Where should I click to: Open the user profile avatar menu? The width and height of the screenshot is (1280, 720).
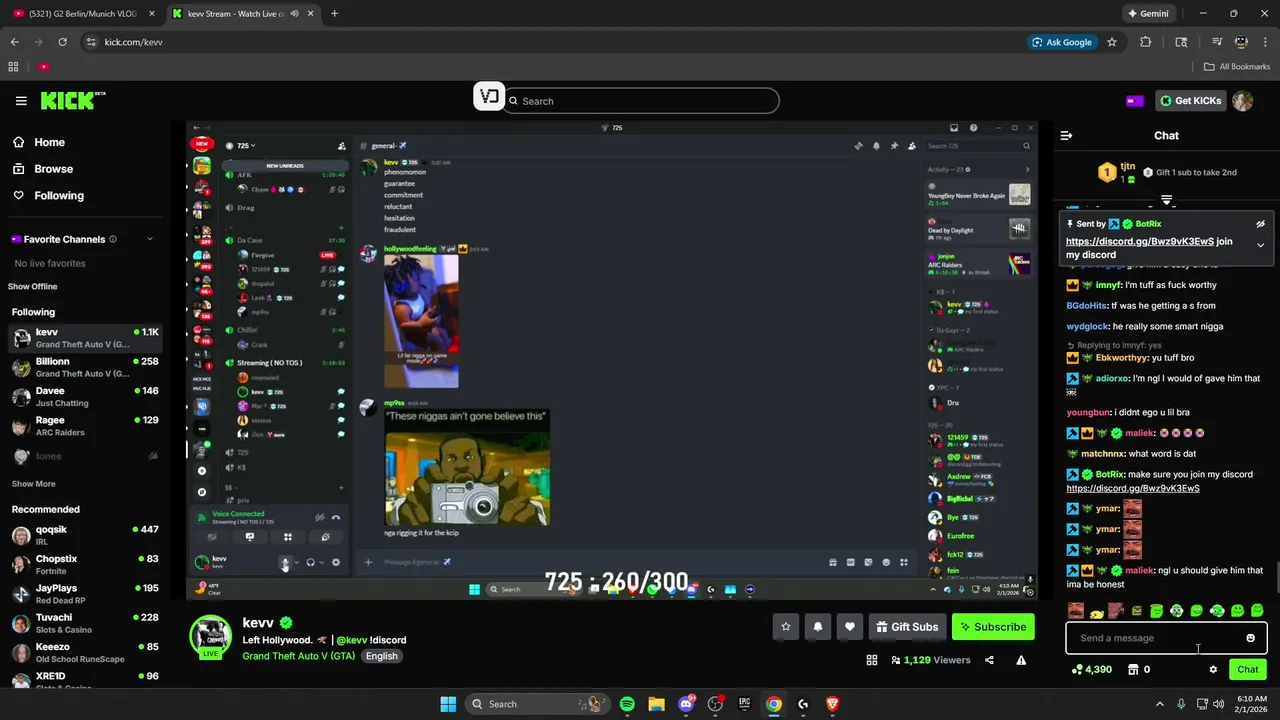[1243, 101]
